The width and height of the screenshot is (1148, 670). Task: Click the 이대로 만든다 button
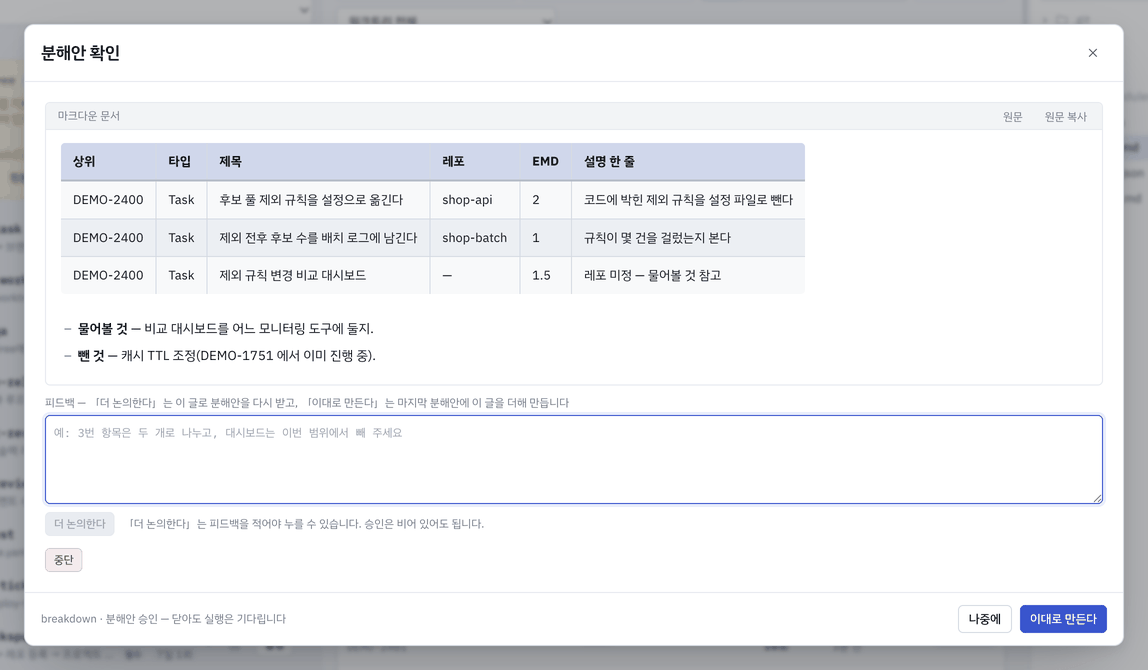(1063, 619)
